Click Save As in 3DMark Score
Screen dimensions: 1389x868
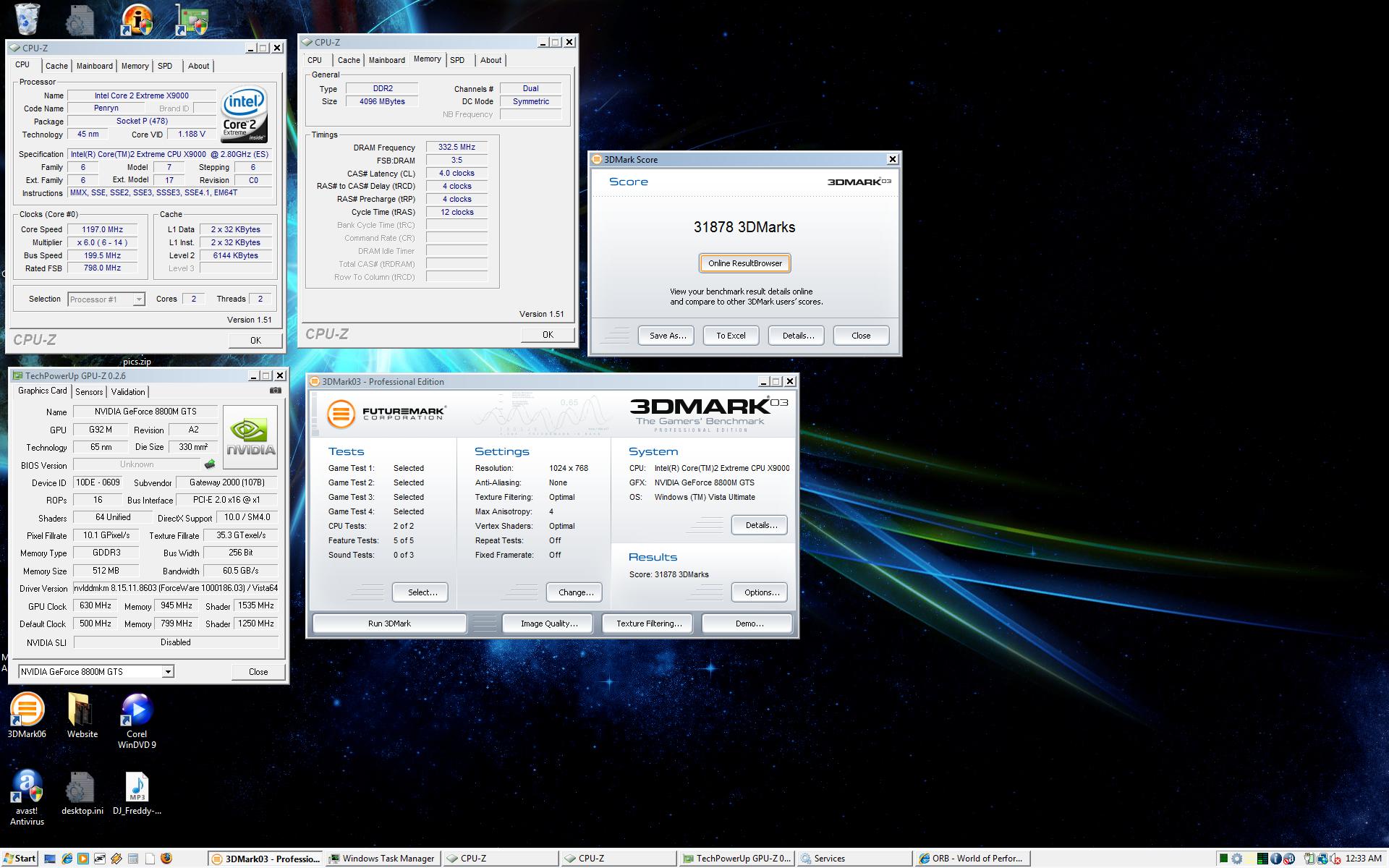click(x=666, y=336)
